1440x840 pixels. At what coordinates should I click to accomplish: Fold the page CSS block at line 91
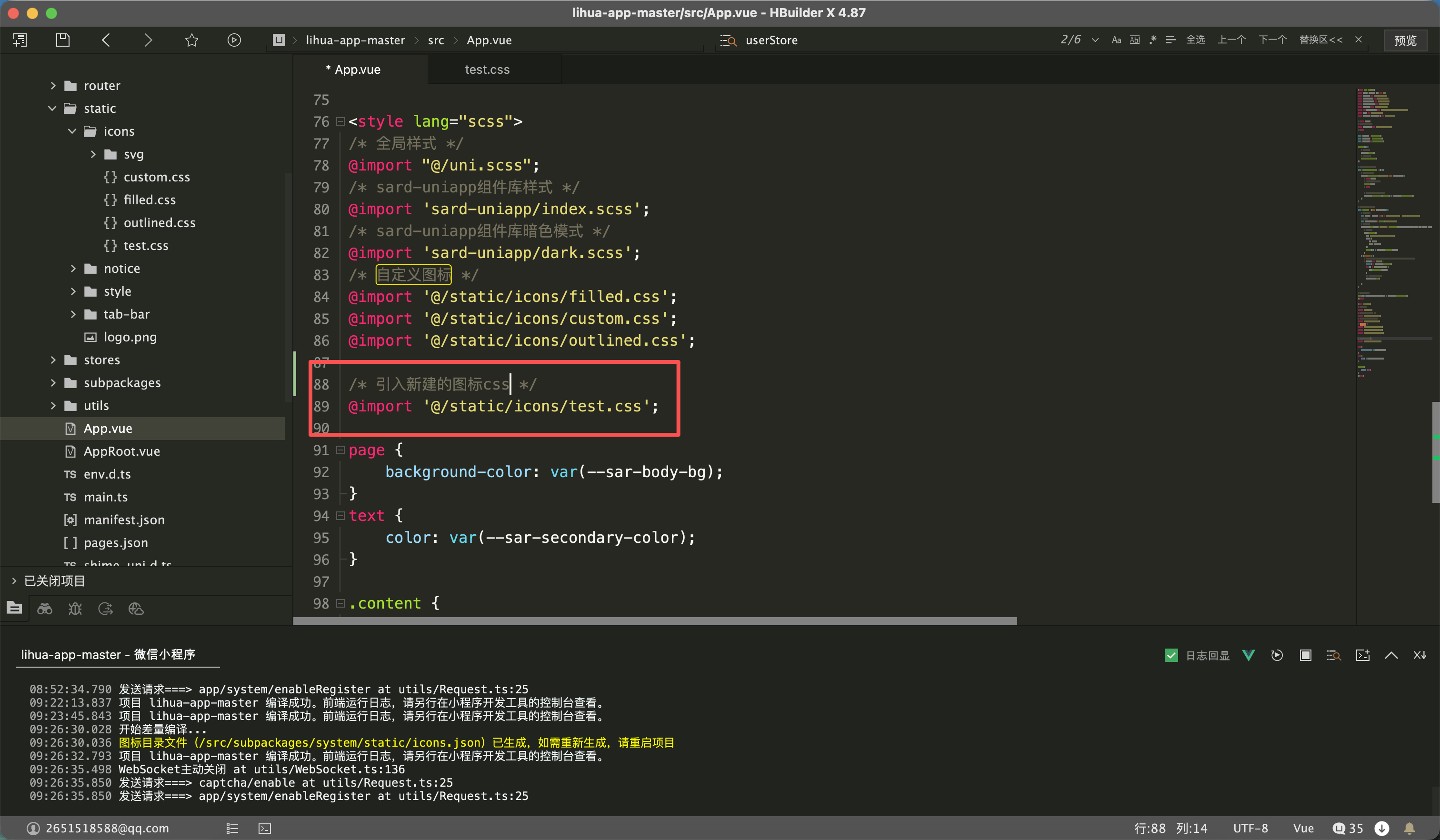click(x=340, y=450)
